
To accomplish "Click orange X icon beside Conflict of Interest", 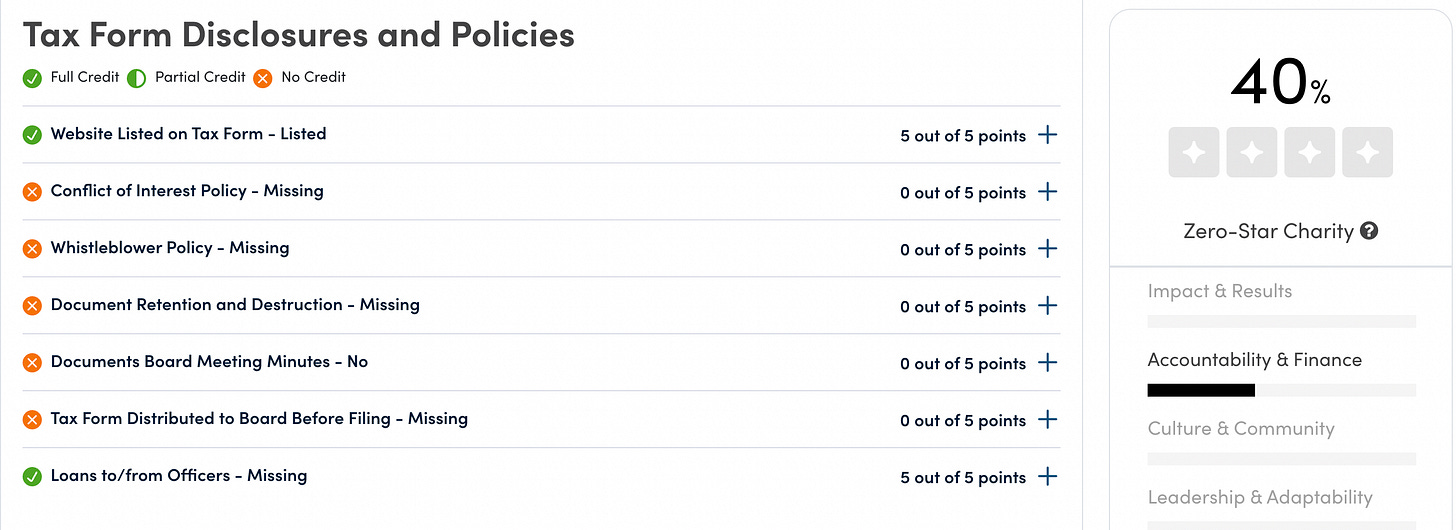I will point(32,192).
